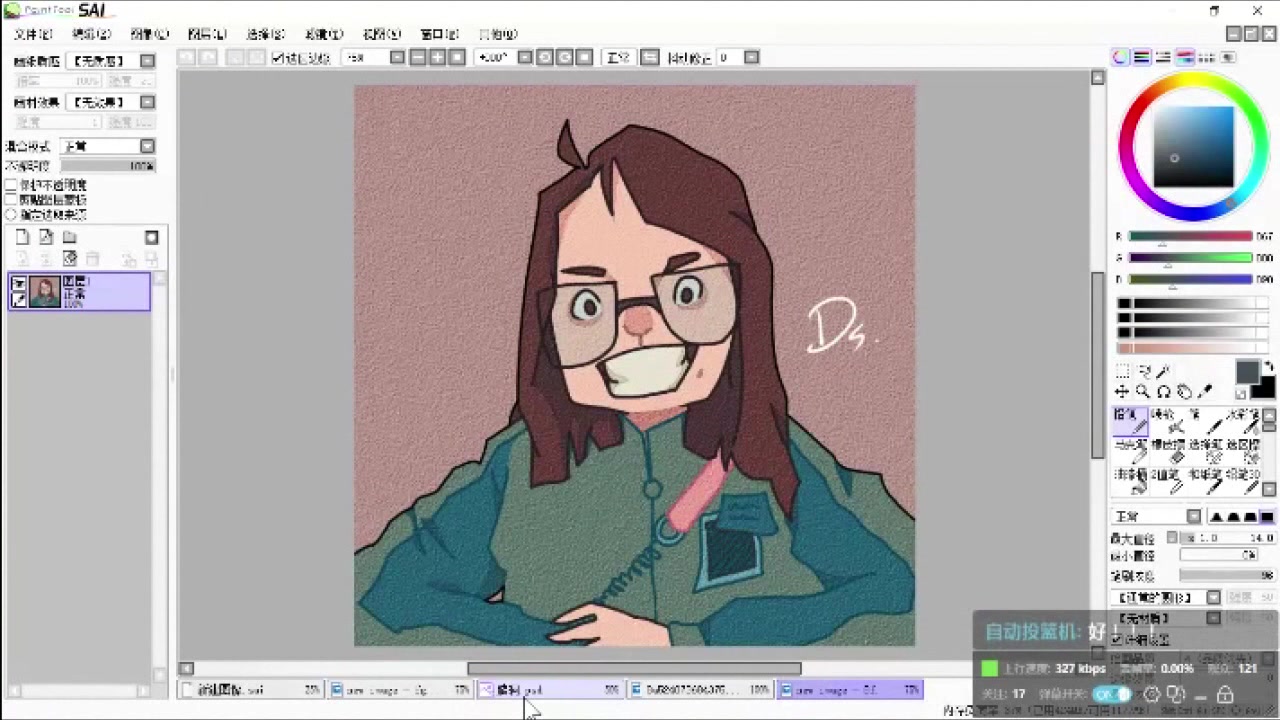Select the eraser preset in brush tray
Screen dimensions: 1280x720
1168,451
